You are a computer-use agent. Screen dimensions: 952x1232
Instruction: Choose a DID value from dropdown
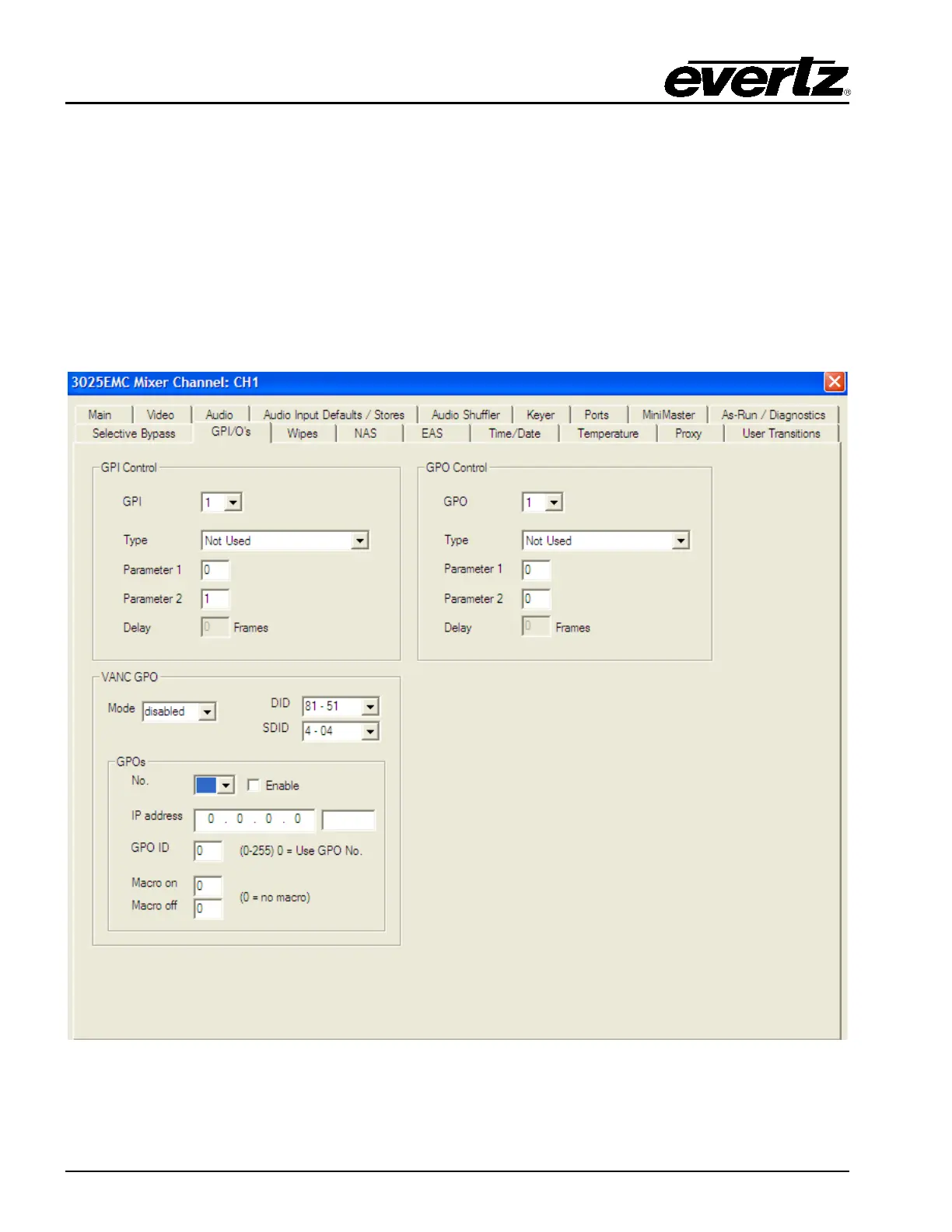370,706
